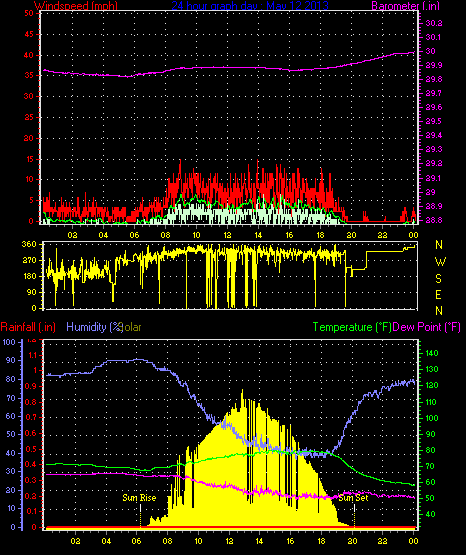Click the W compass direction label
The height and width of the screenshot is (555, 466).
[x=440, y=262]
